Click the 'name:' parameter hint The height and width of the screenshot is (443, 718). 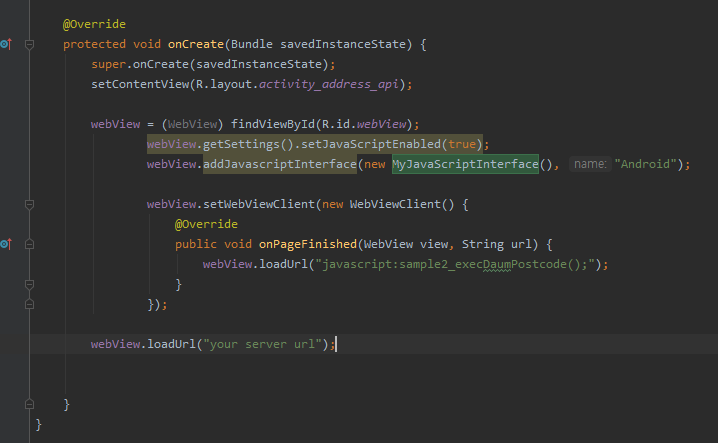click(590, 164)
